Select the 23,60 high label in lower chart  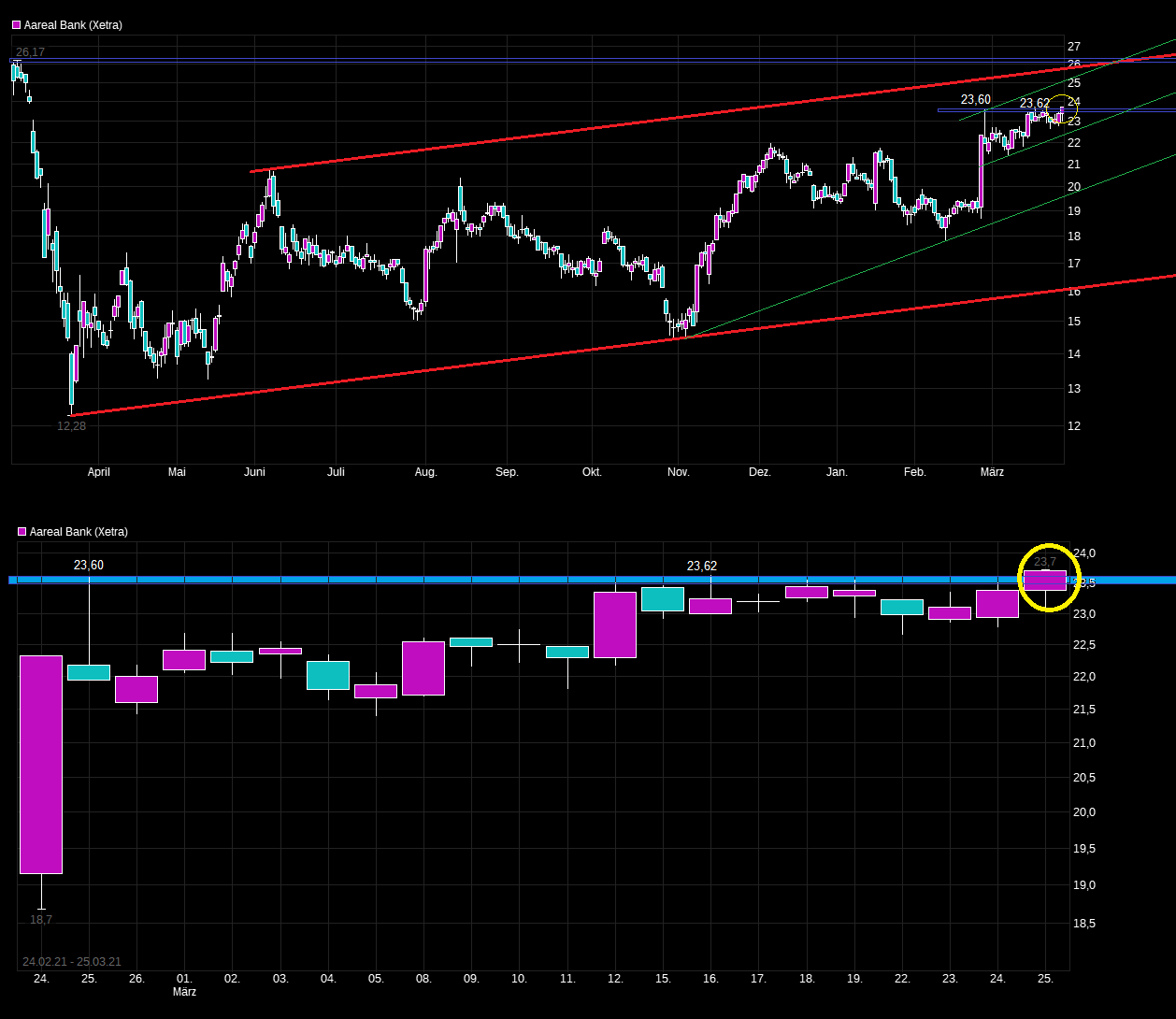pos(89,565)
